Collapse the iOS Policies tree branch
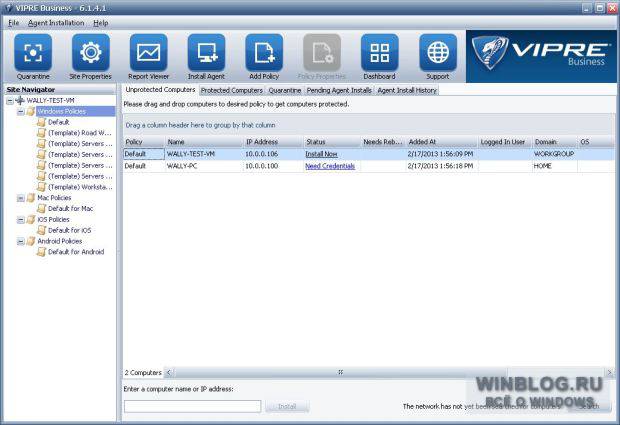Image resolution: width=620 pixels, height=425 pixels. 21,220
